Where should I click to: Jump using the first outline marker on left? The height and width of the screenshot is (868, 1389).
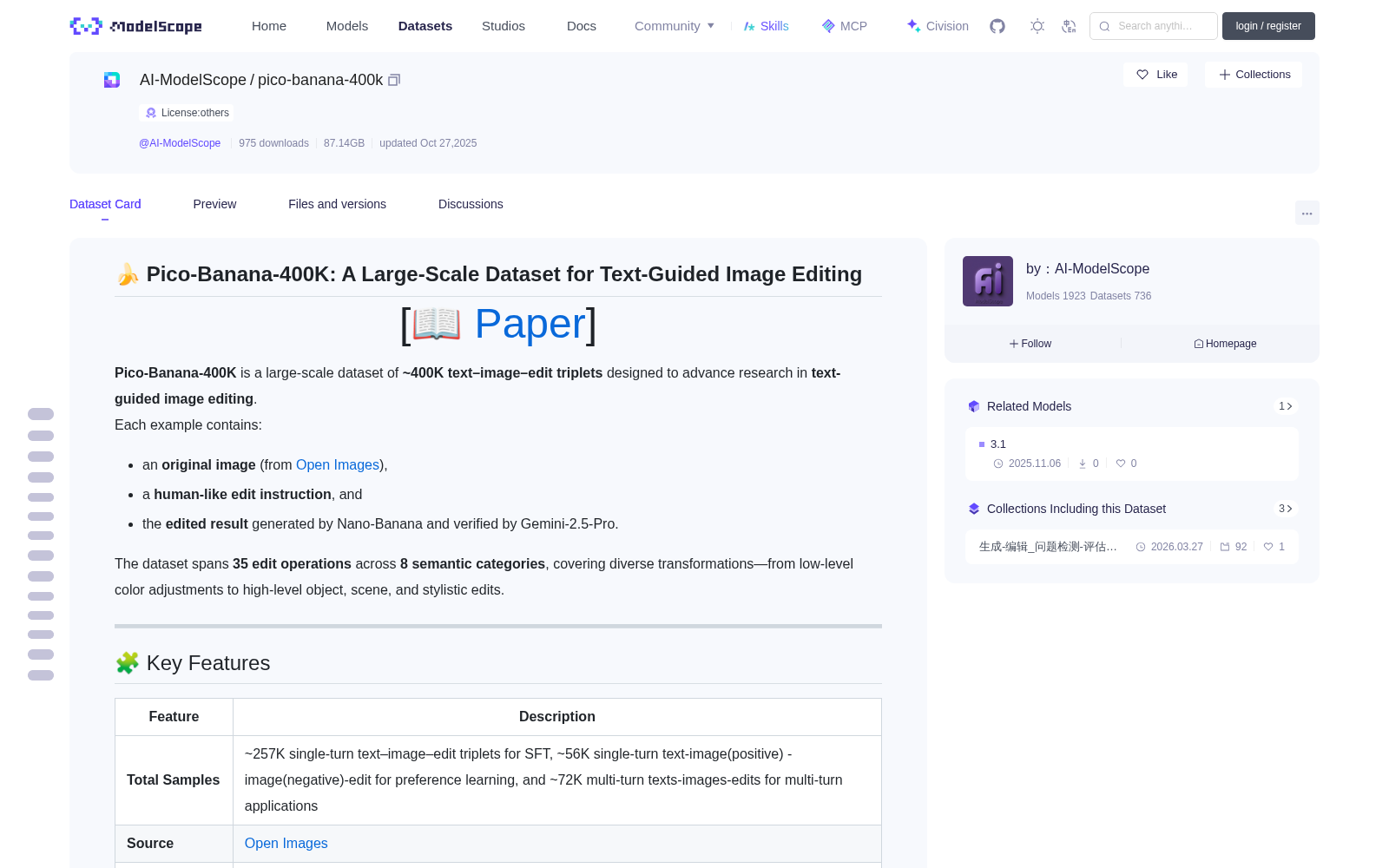41,414
